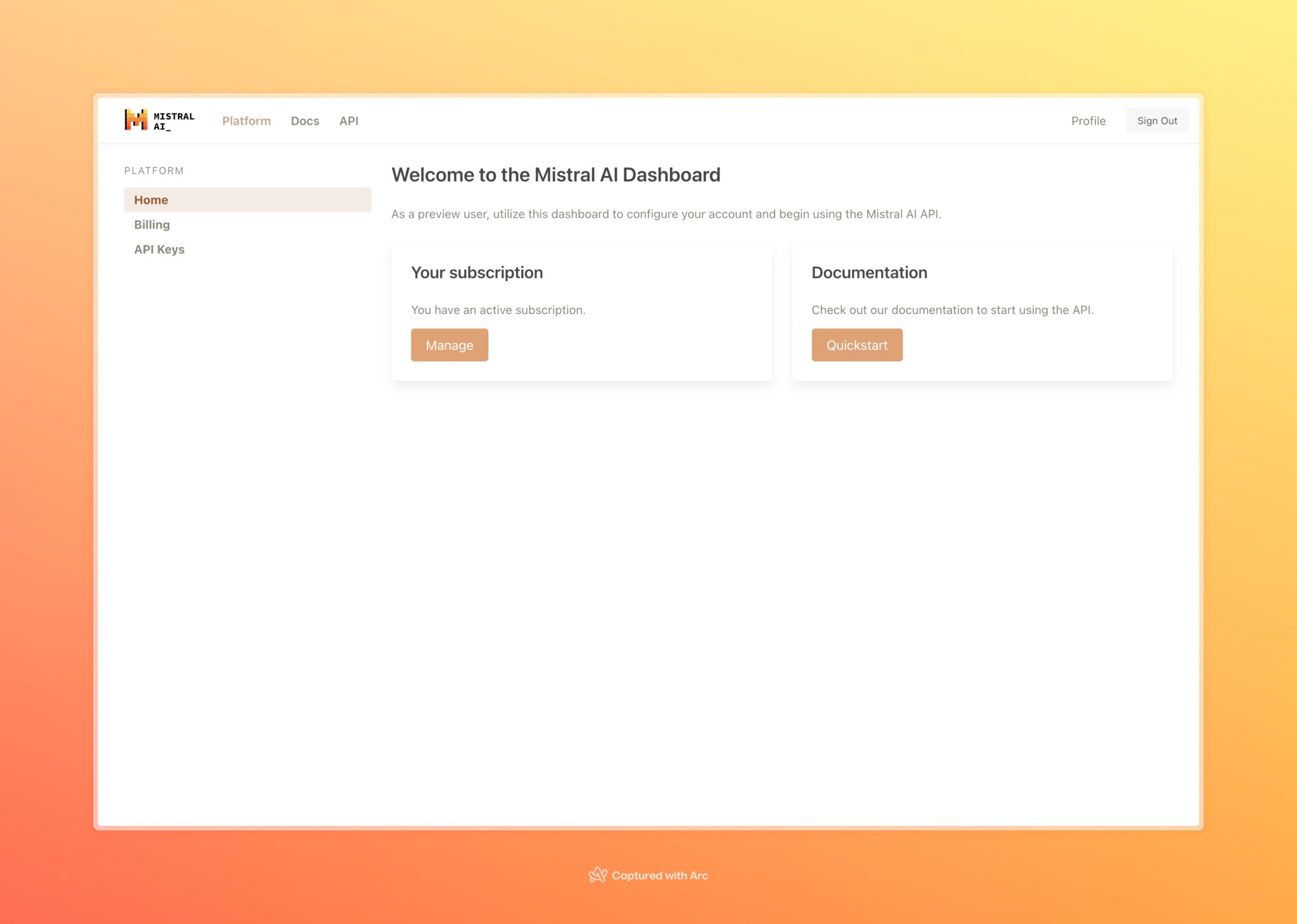This screenshot has width=1297, height=924.
Task: Click the PLATFORM sidebar section label
Action: (x=154, y=171)
